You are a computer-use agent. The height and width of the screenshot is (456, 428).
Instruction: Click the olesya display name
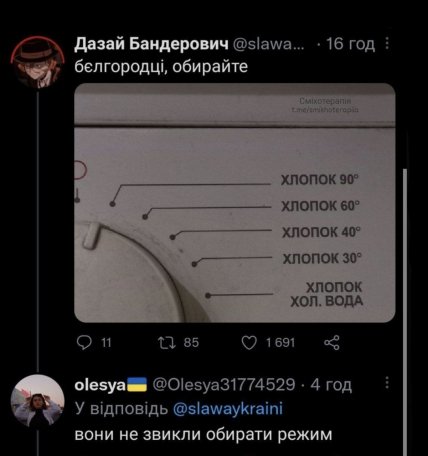coord(100,385)
